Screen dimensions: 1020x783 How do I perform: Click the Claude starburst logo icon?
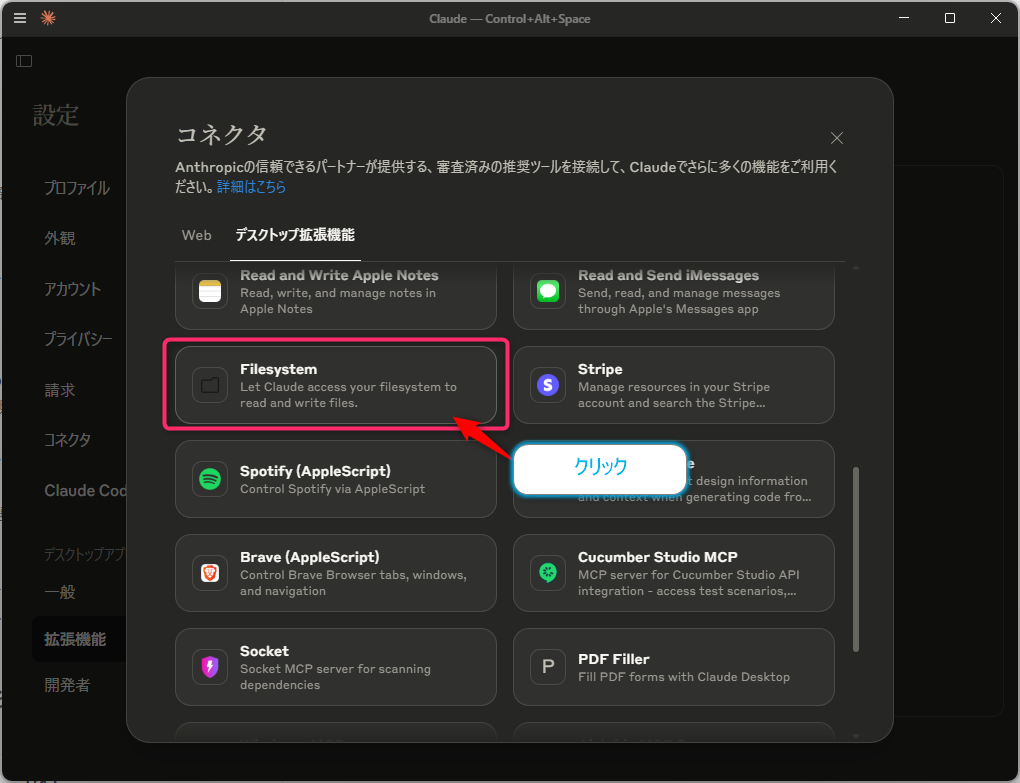[x=48, y=18]
